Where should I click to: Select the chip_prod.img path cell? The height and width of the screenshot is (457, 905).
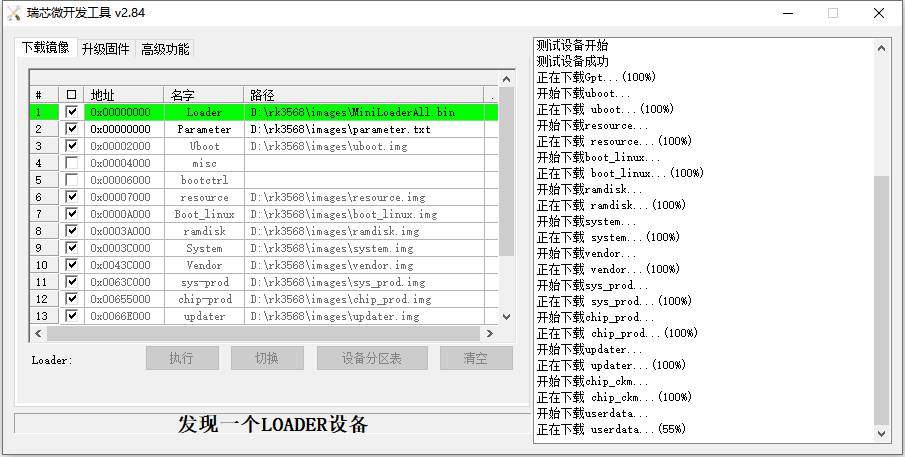[364, 299]
